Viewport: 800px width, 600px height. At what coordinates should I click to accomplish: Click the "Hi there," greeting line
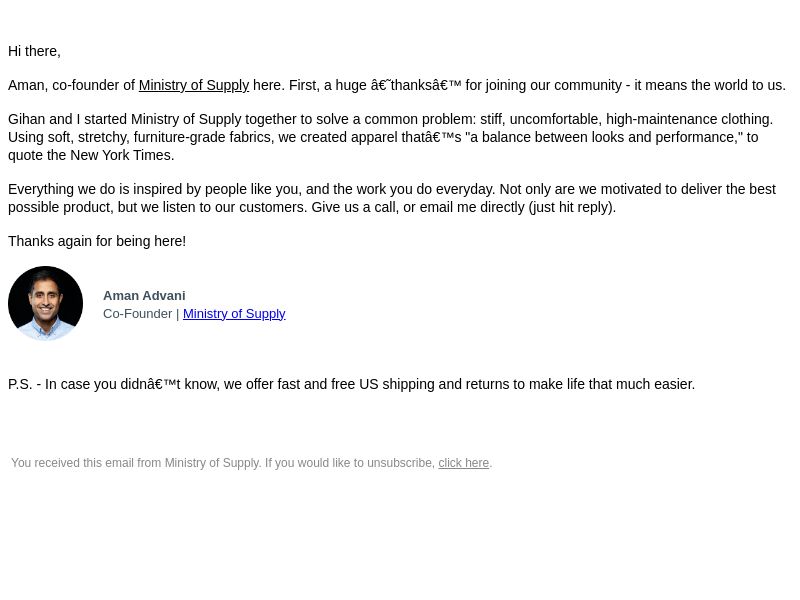coord(34,52)
